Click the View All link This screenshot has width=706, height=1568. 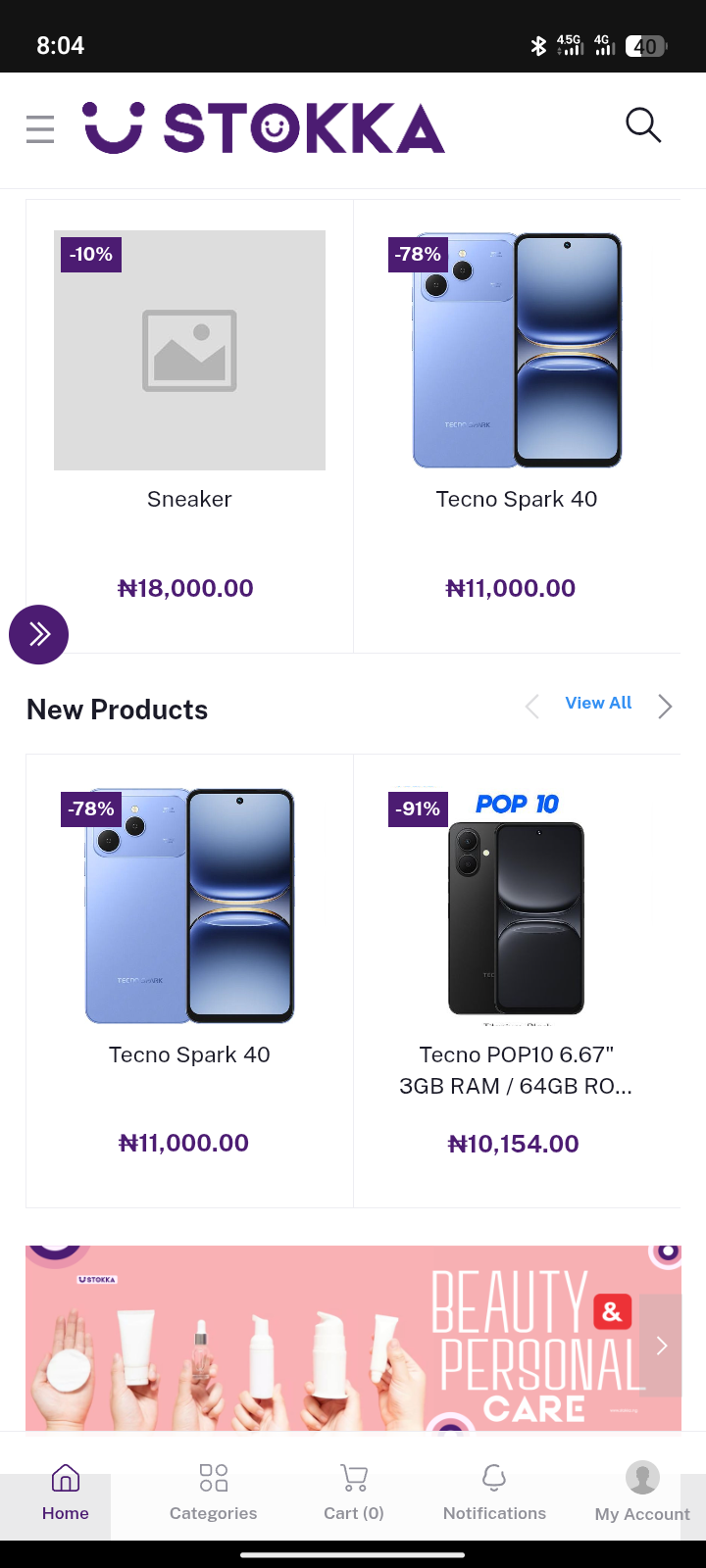pos(598,703)
